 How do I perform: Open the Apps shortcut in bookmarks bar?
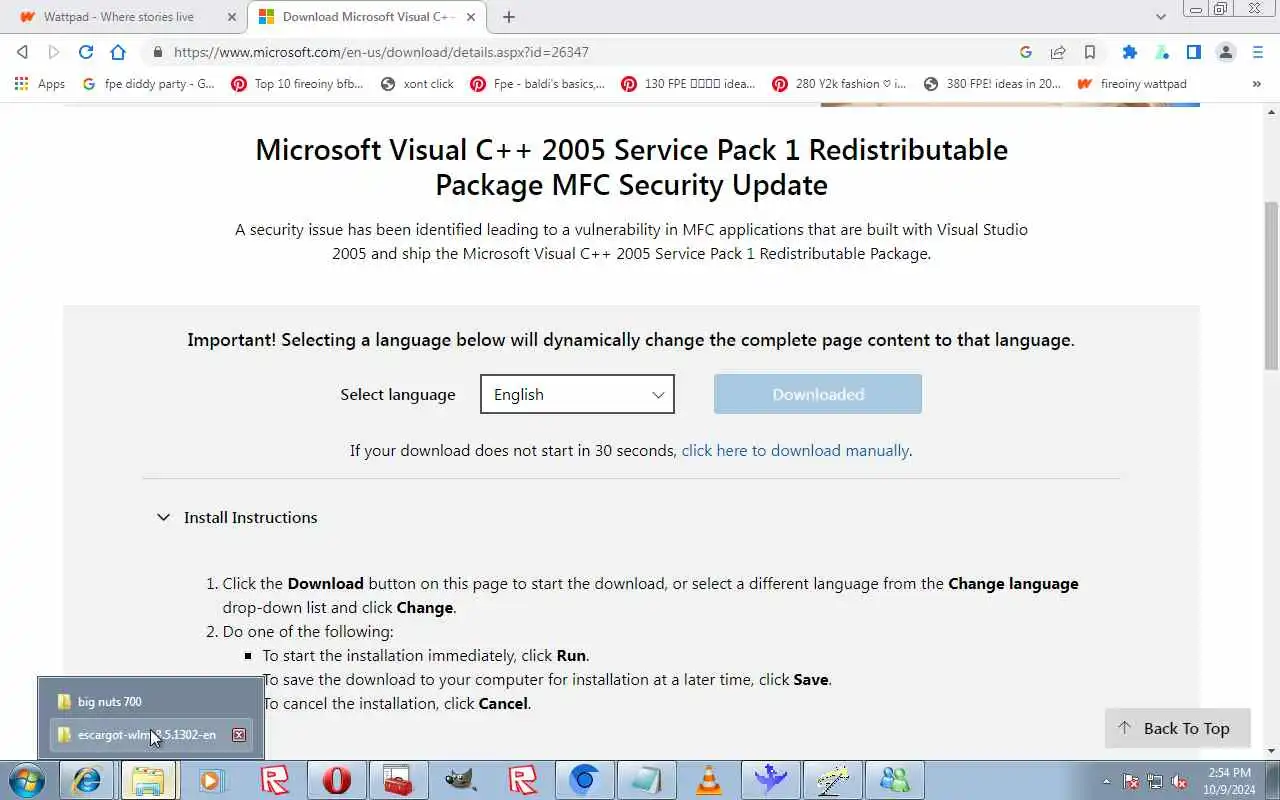click(x=40, y=84)
